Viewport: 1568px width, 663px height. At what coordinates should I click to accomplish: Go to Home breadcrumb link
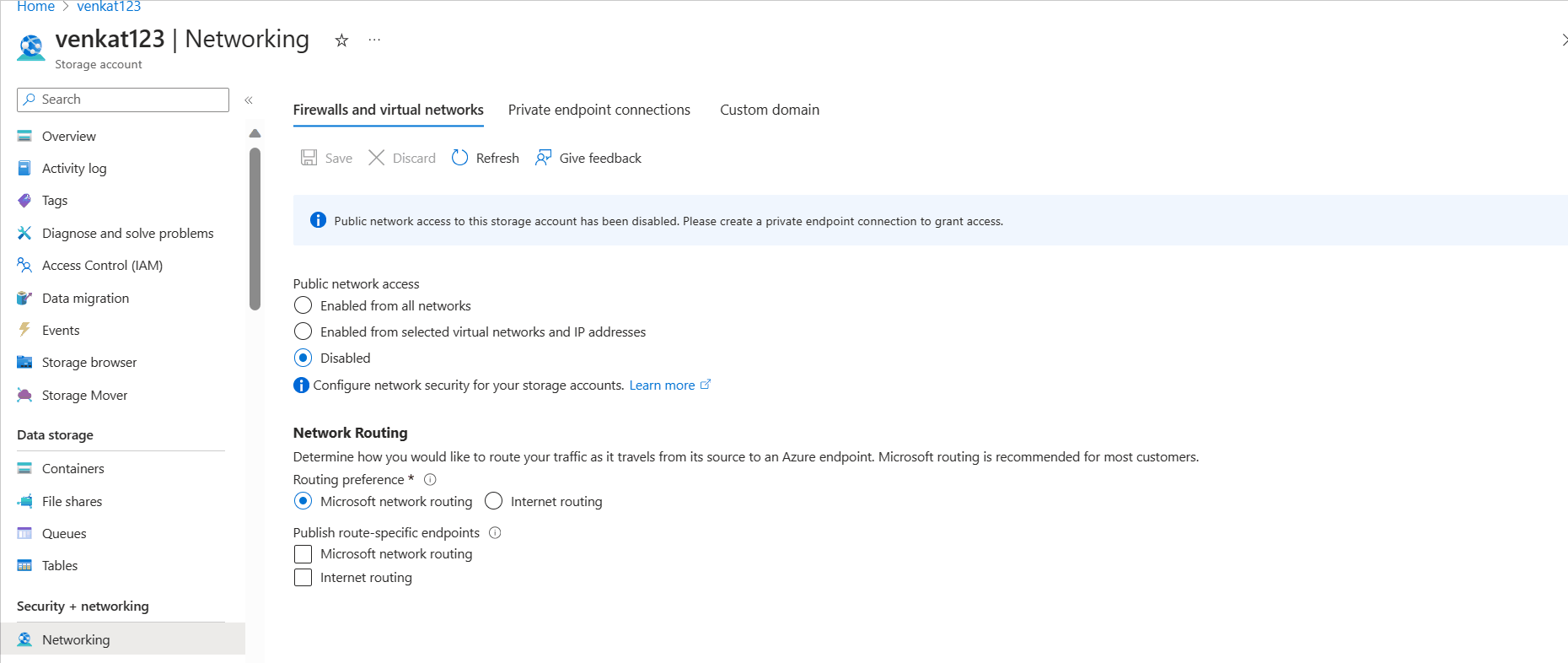(35, 7)
